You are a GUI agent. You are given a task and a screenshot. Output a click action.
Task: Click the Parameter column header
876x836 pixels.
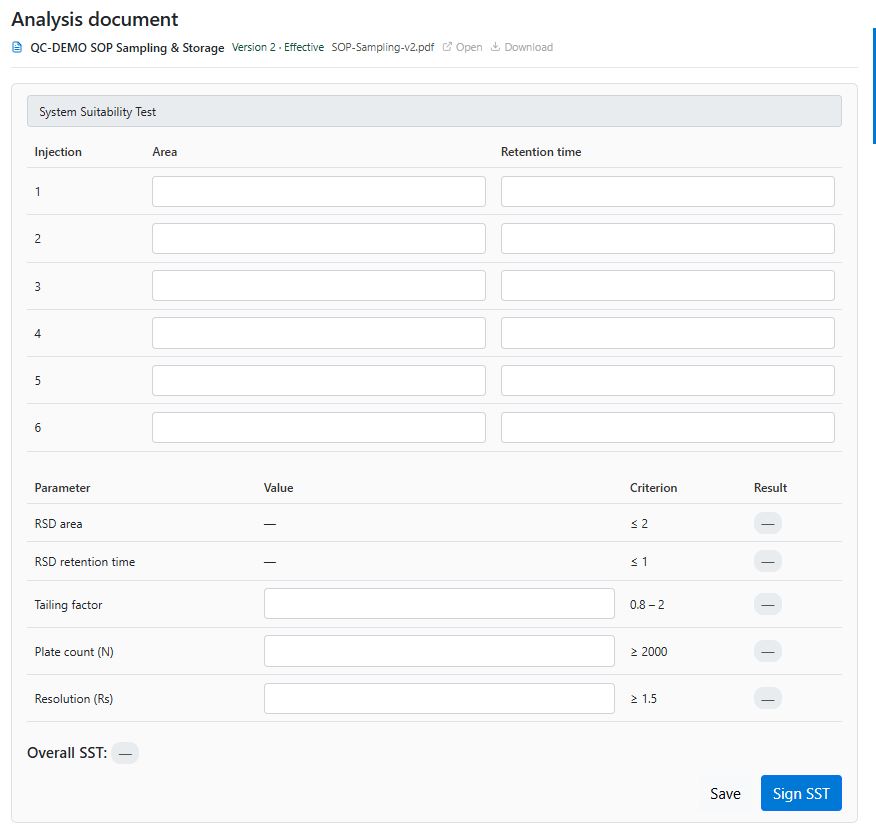click(62, 488)
